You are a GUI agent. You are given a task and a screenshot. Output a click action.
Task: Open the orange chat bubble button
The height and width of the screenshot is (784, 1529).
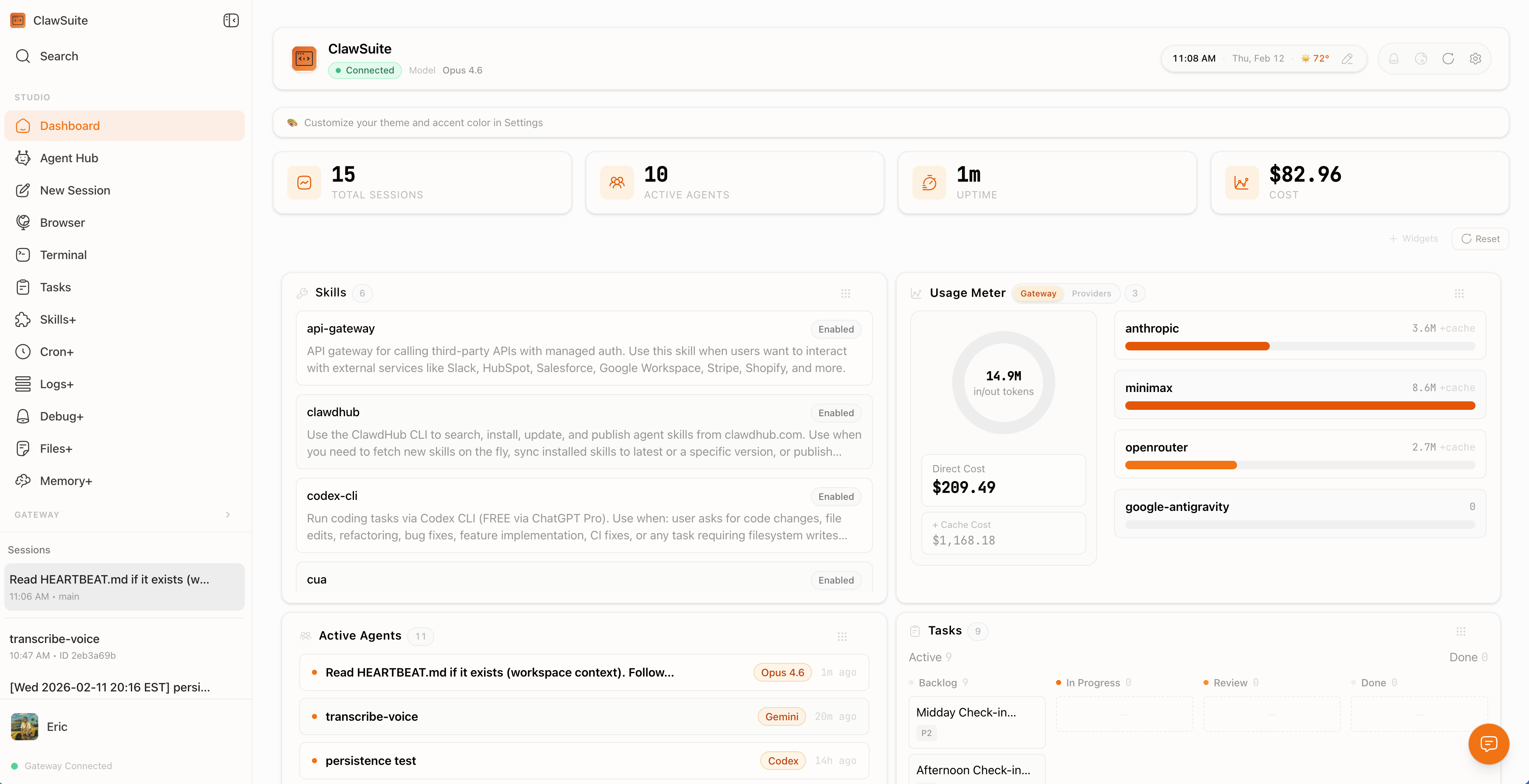pyautogui.click(x=1489, y=744)
